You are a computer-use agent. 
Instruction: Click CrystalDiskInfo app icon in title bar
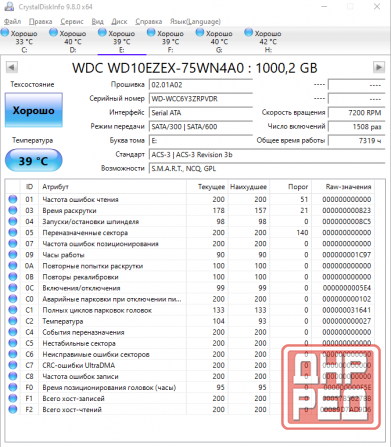9,7
